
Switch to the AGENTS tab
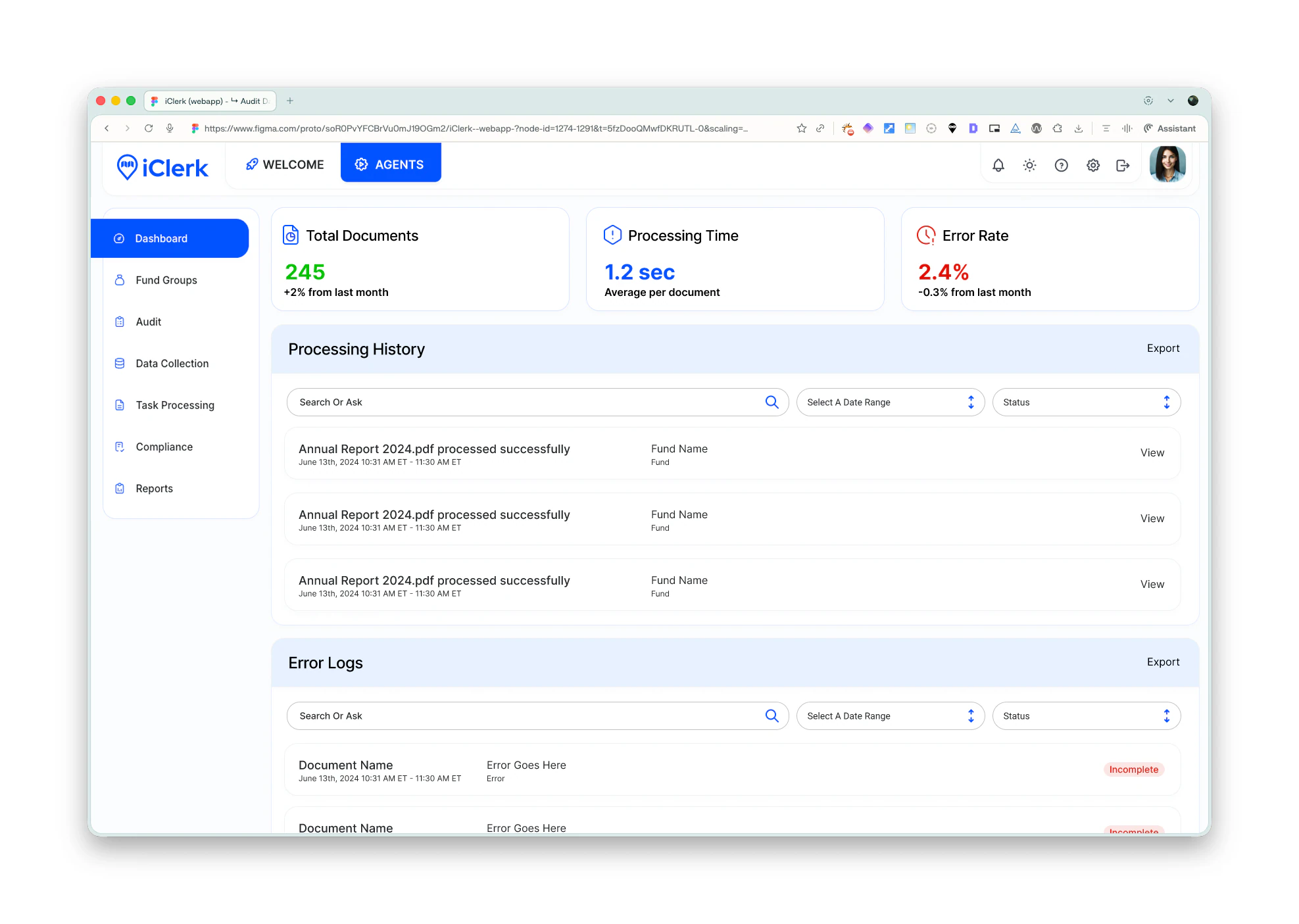391,163
